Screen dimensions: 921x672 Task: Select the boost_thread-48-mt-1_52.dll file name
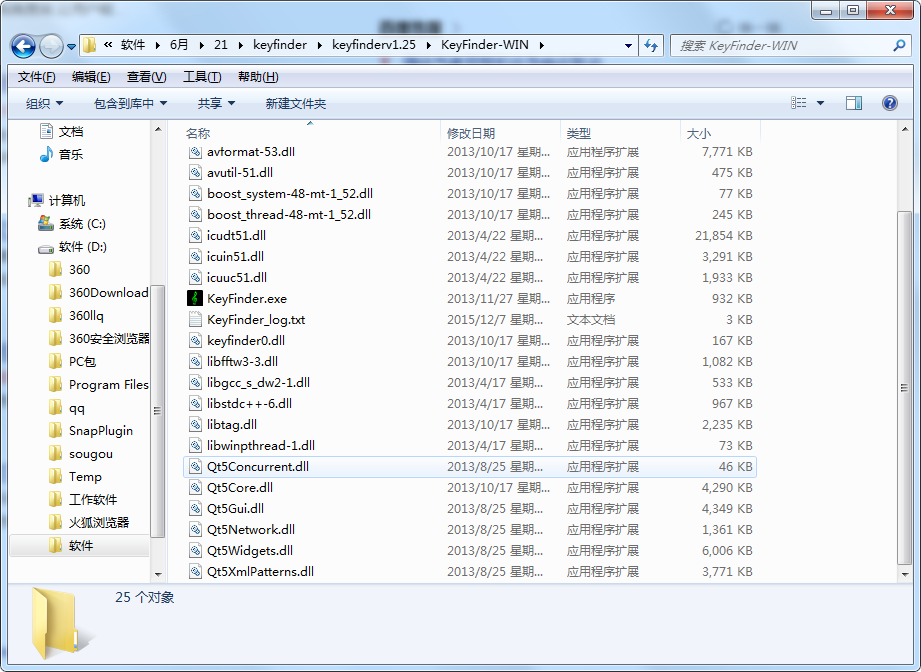[x=289, y=214]
